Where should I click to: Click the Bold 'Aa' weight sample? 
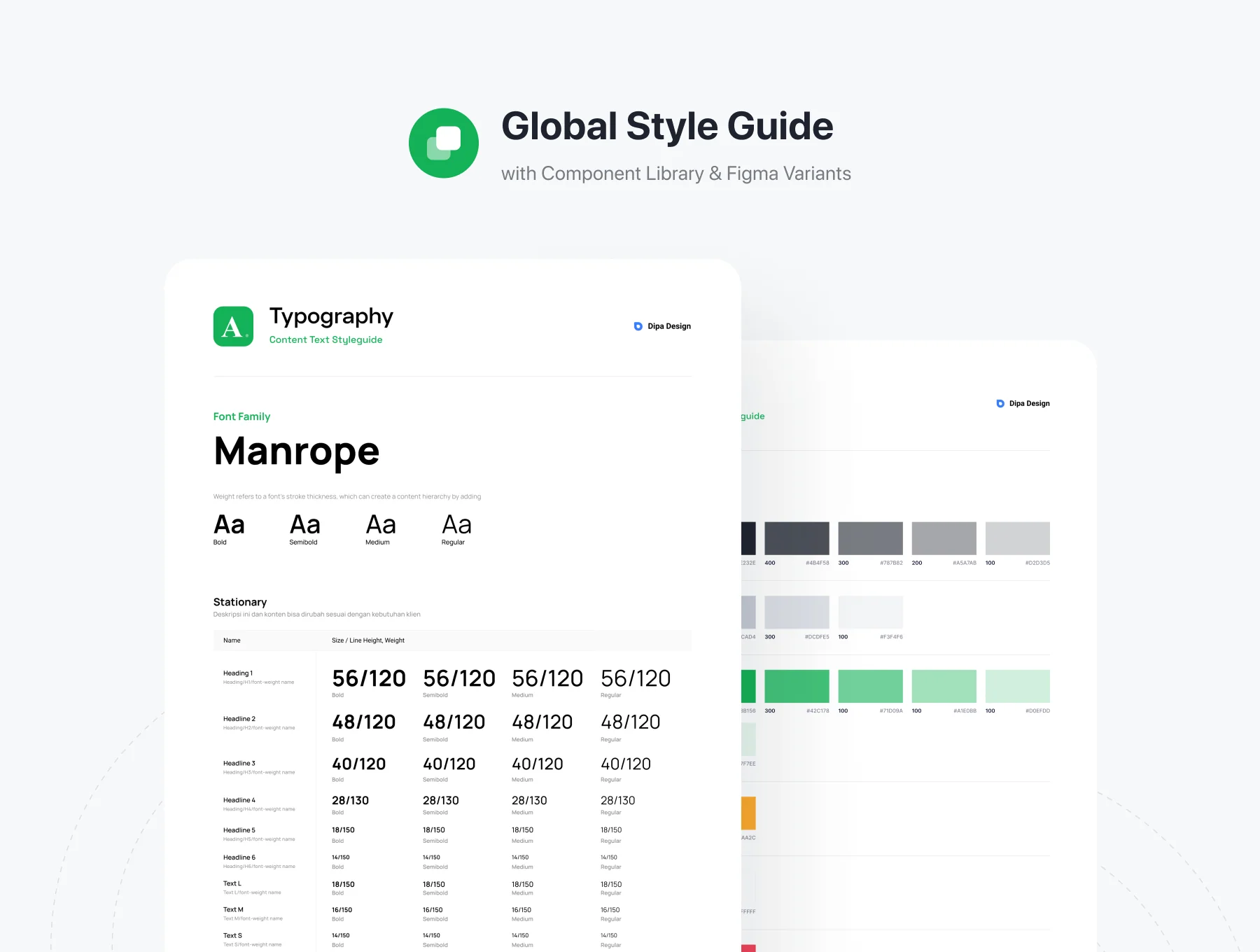click(x=229, y=524)
